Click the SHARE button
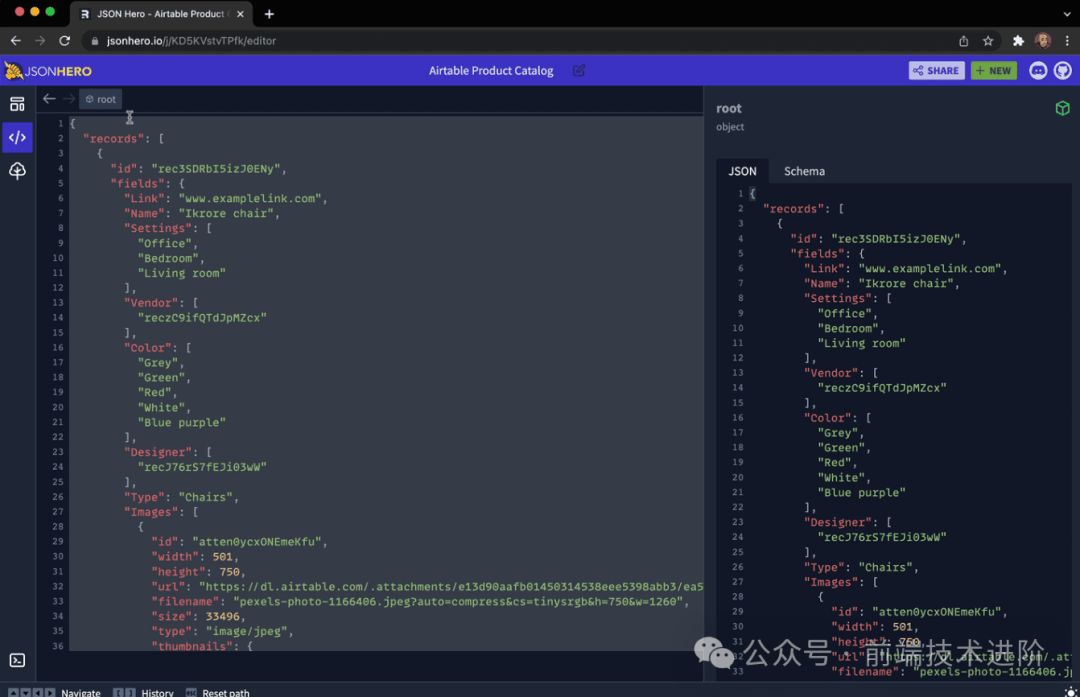The height and width of the screenshot is (697, 1080). [x=936, y=71]
